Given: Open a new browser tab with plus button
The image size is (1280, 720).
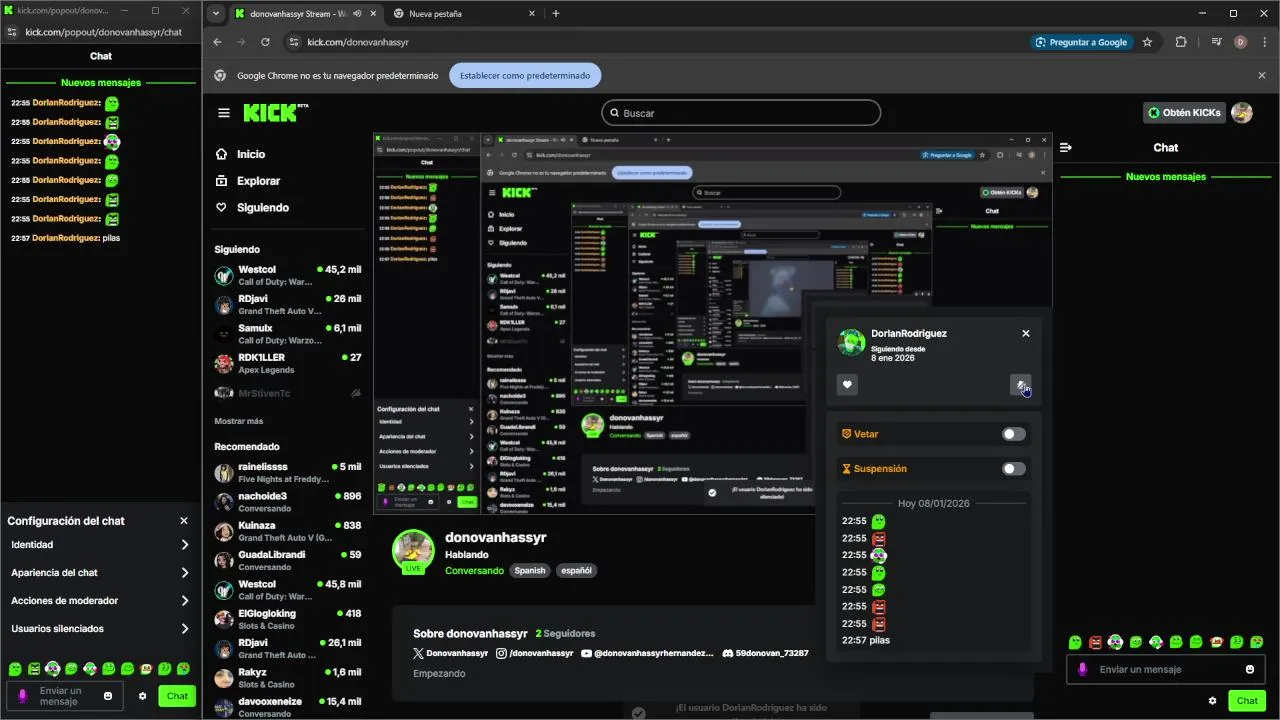Looking at the screenshot, I should 556,14.
